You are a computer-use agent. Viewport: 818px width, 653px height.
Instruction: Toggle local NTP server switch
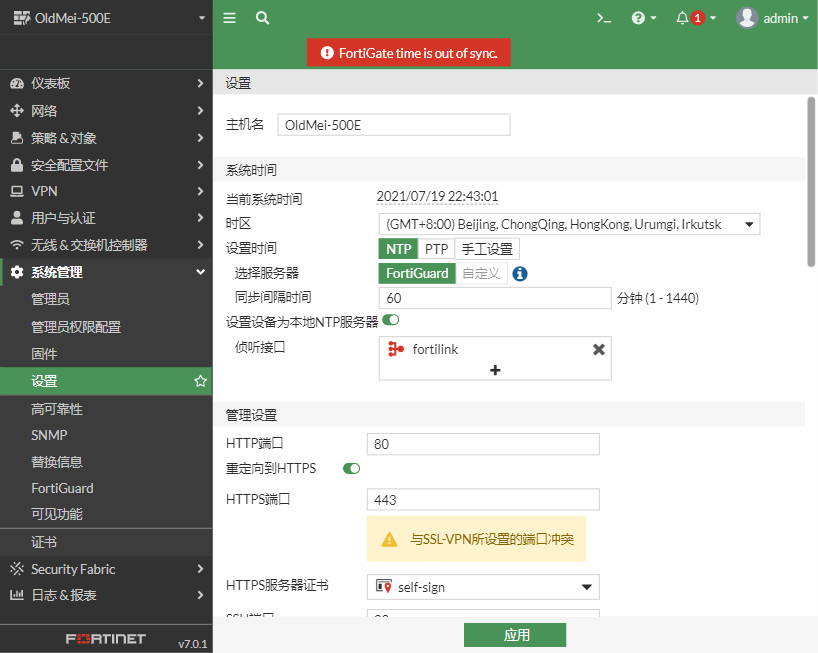tap(391, 320)
